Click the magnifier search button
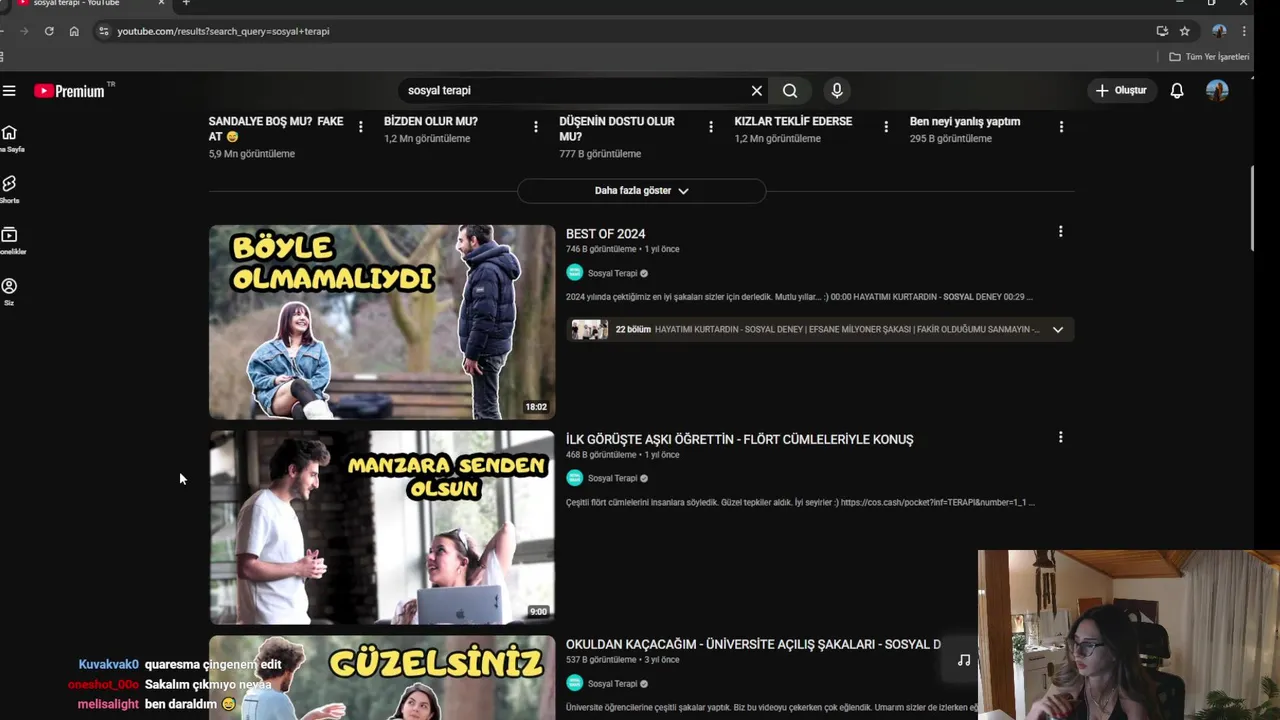Image resolution: width=1280 pixels, height=720 pixels. click(790, 91)
